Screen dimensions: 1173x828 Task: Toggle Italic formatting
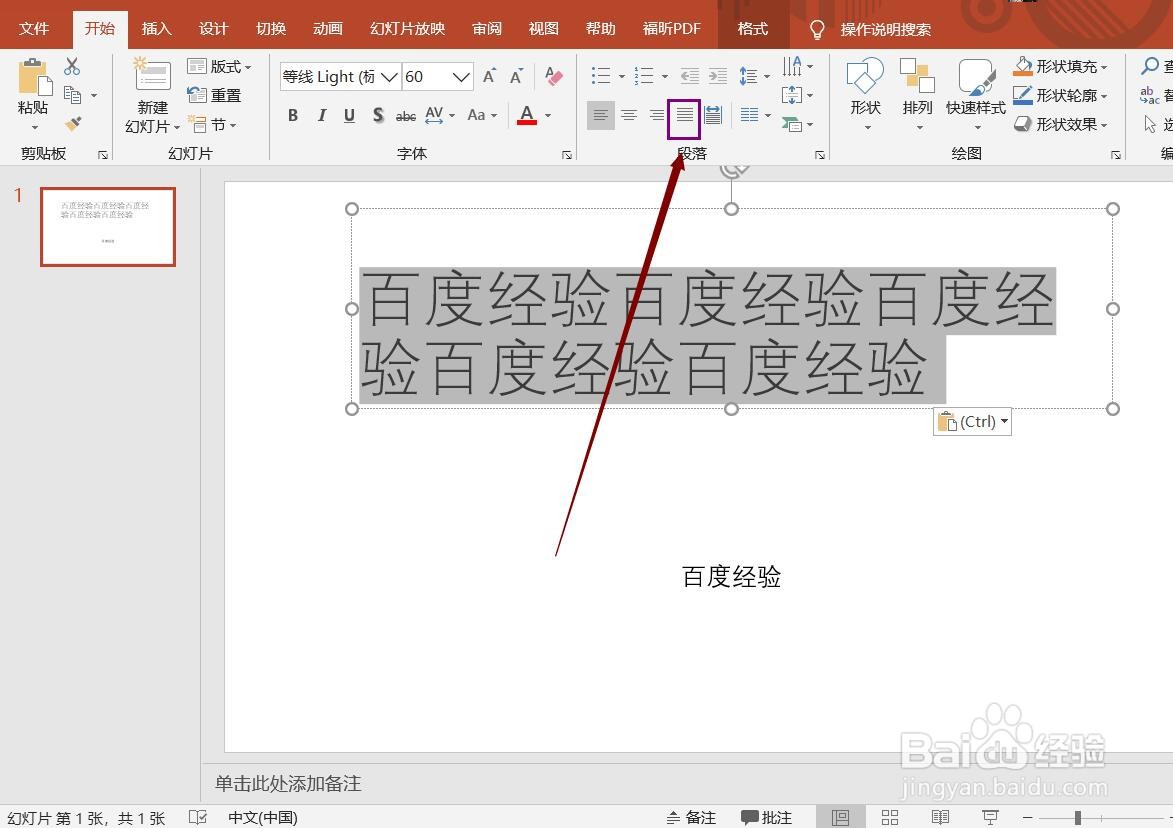[x=322, y=115]
